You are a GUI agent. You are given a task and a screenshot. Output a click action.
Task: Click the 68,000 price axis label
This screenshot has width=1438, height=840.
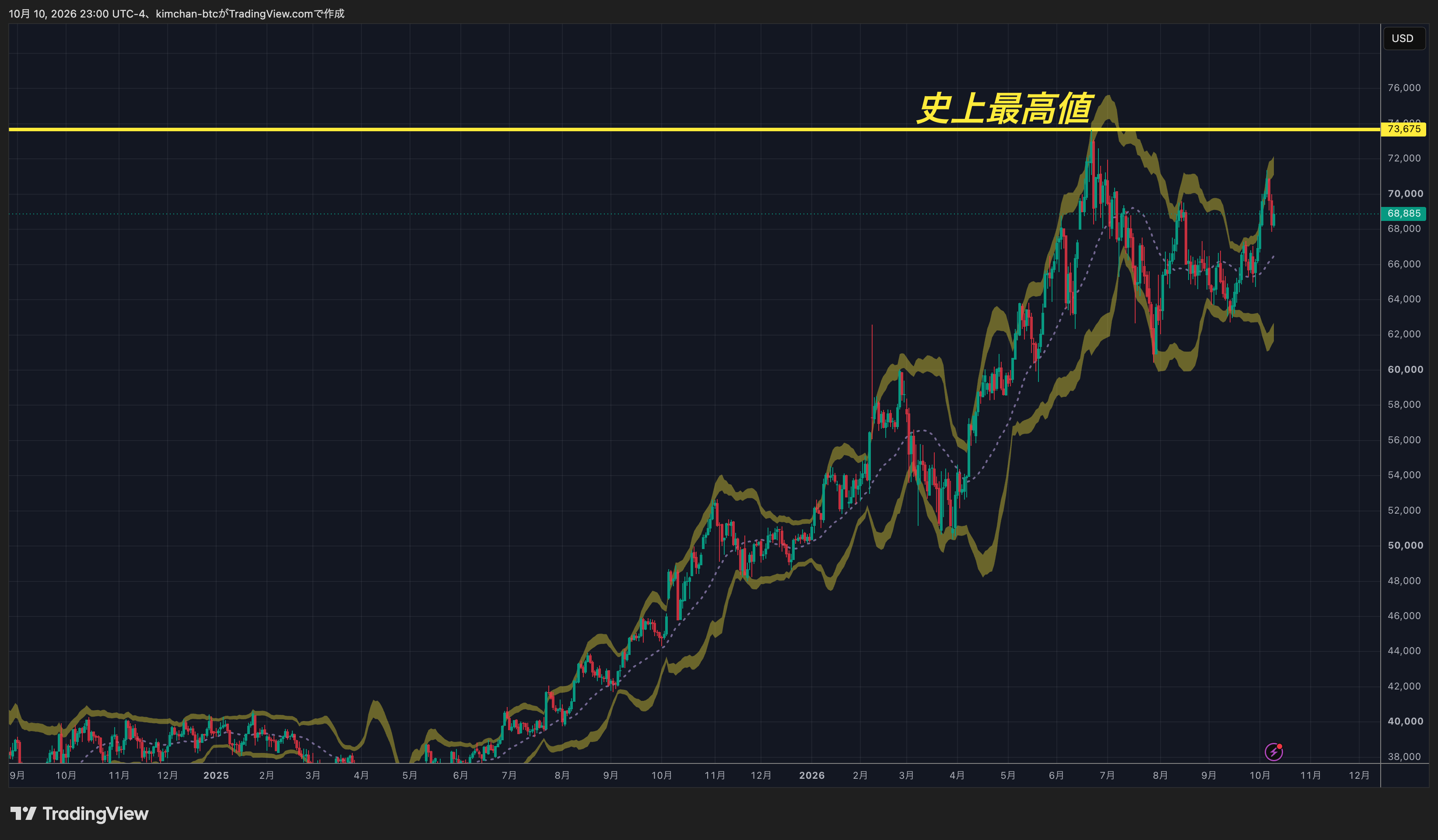click(1404, 228)
